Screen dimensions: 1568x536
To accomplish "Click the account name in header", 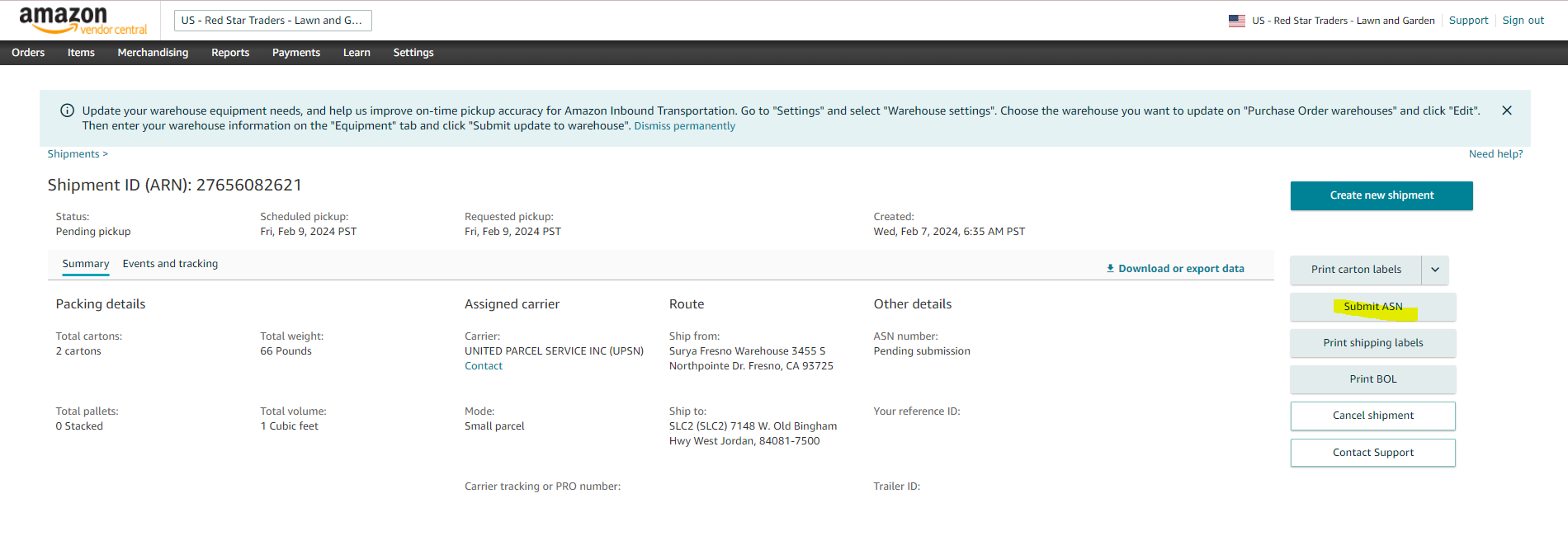I will [x=1344, y=21].
